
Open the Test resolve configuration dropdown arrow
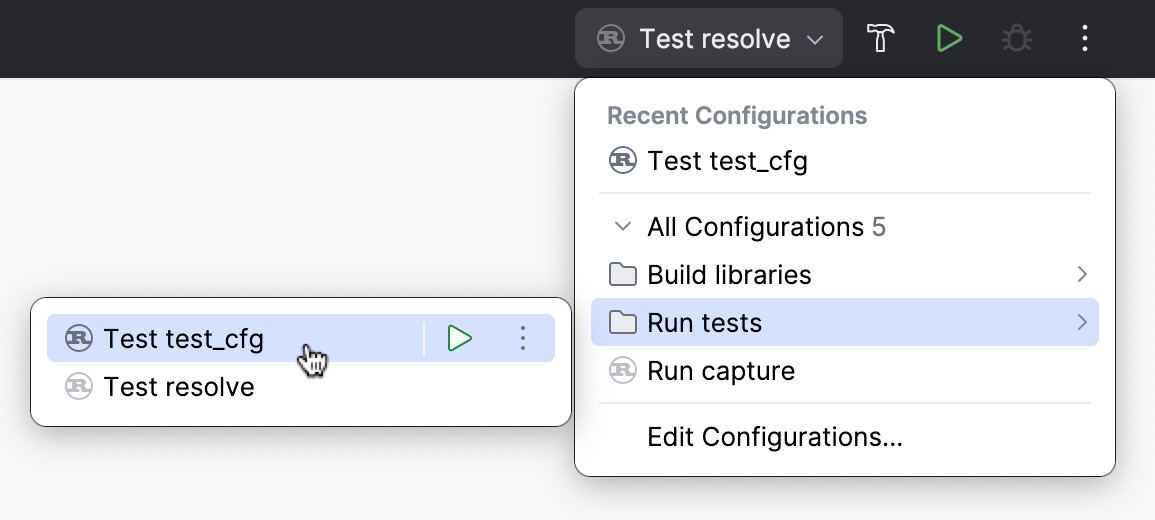click(815, 40)
